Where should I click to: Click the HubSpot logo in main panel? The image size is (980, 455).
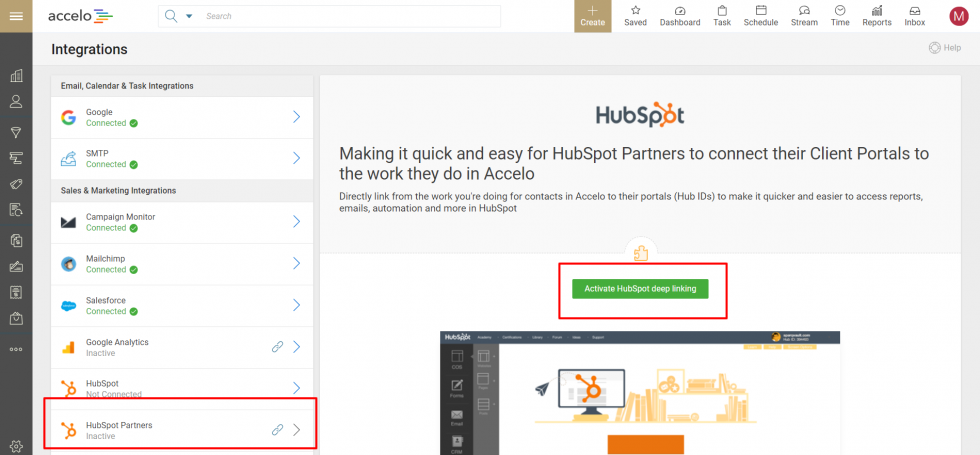pyautogui.click(x=640, y=114)
